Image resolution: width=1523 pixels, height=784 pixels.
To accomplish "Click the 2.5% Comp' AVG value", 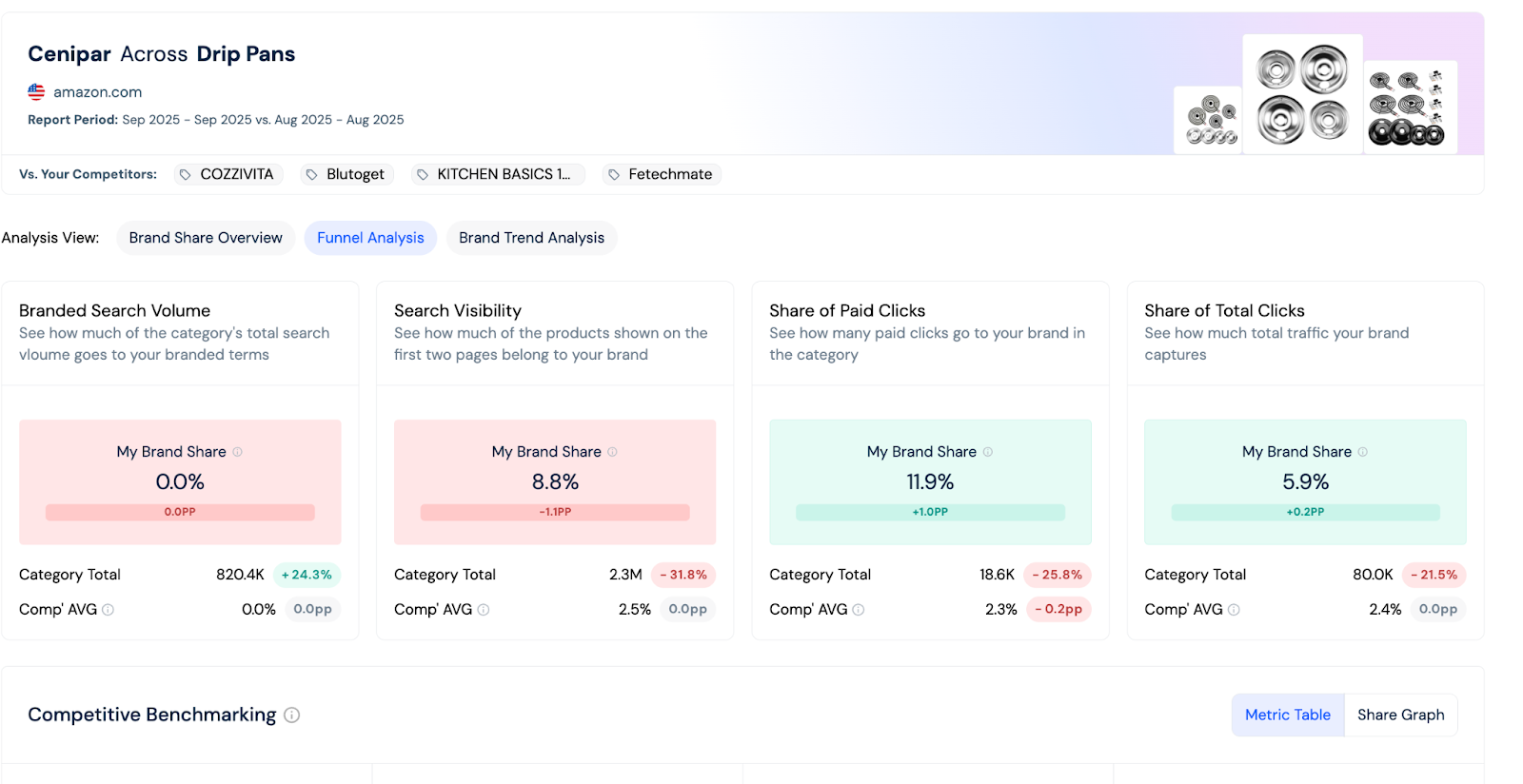I will tap(635, 610).
